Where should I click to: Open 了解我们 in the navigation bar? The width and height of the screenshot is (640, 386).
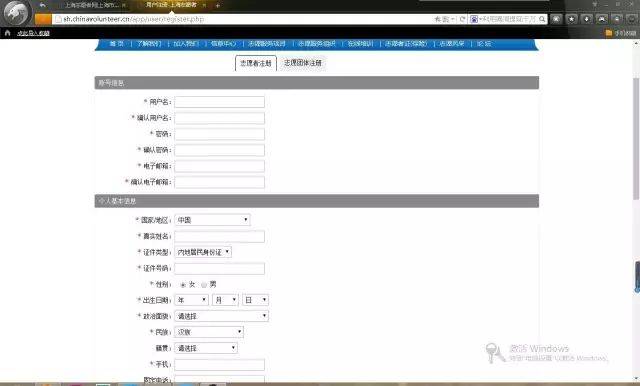point(149,44)
